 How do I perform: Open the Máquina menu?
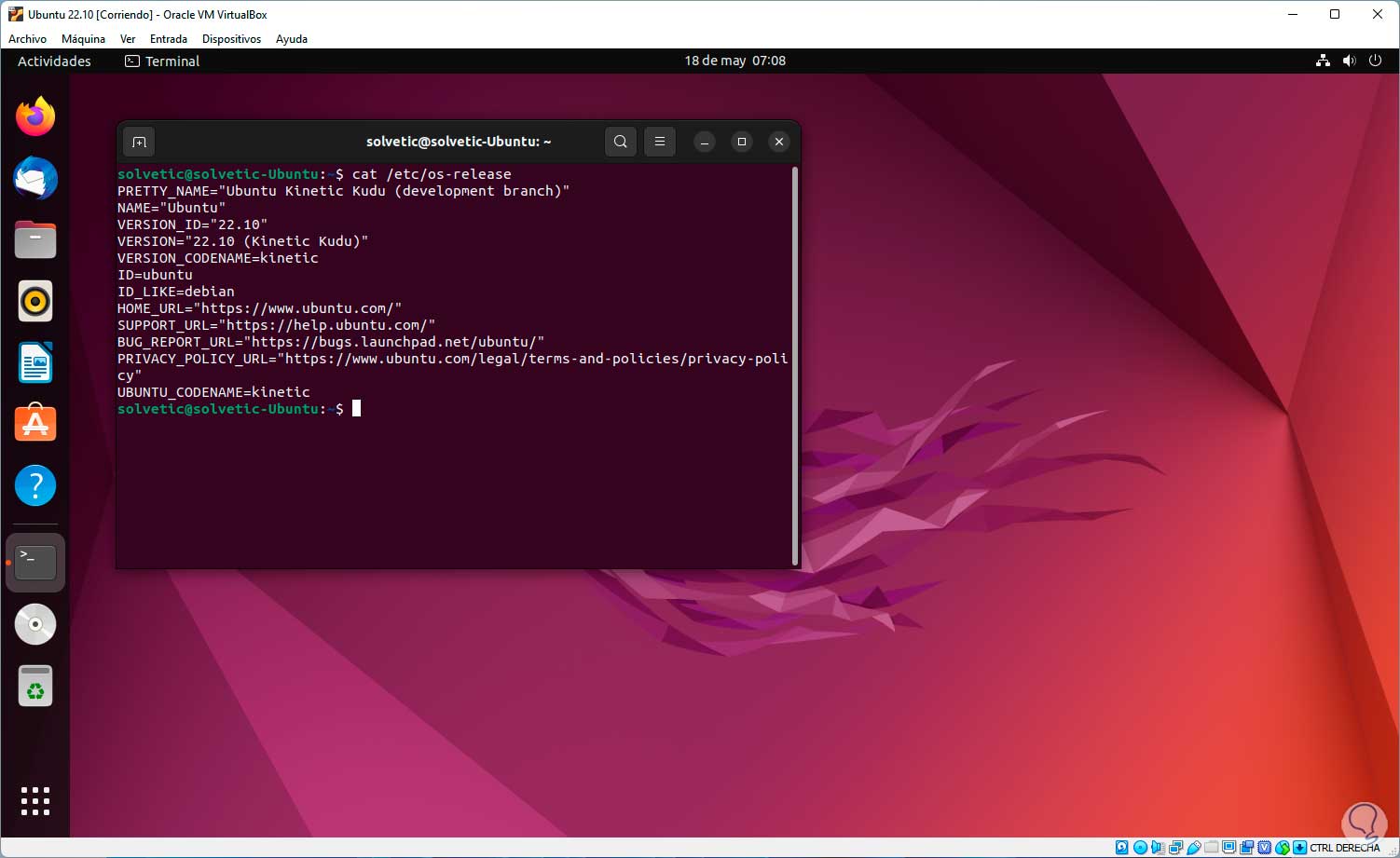pos(83,39)
